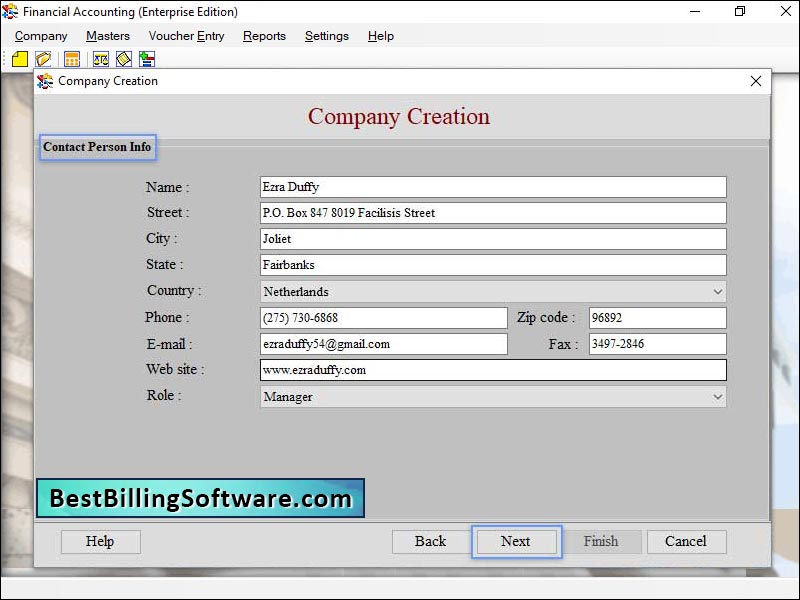Open the Reports menu
This screenshot has width=800, height=600.
click(264, 36)
